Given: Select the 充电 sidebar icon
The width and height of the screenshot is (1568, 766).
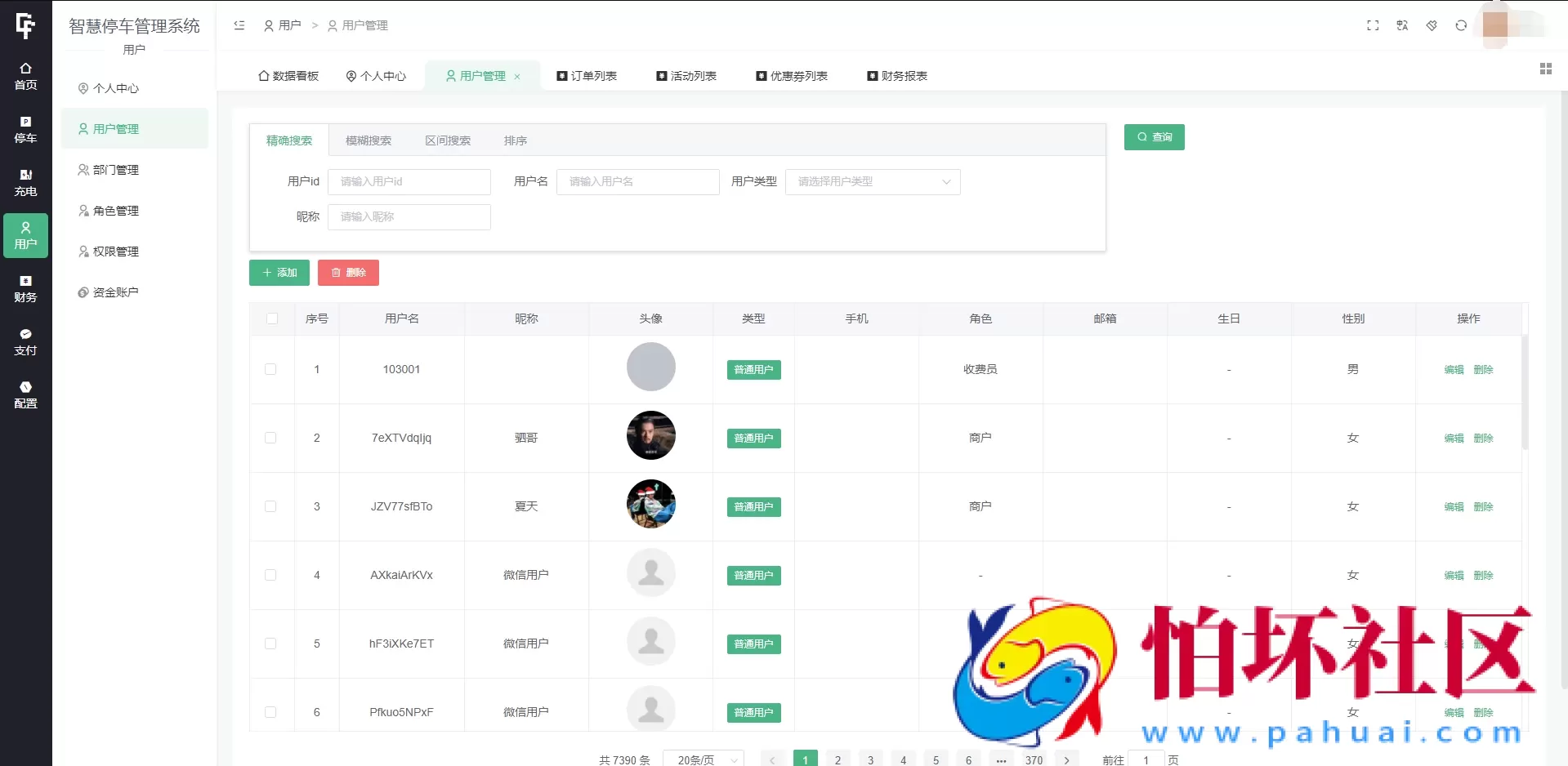Looking at the screenshot, I should (x=25, y=182).
